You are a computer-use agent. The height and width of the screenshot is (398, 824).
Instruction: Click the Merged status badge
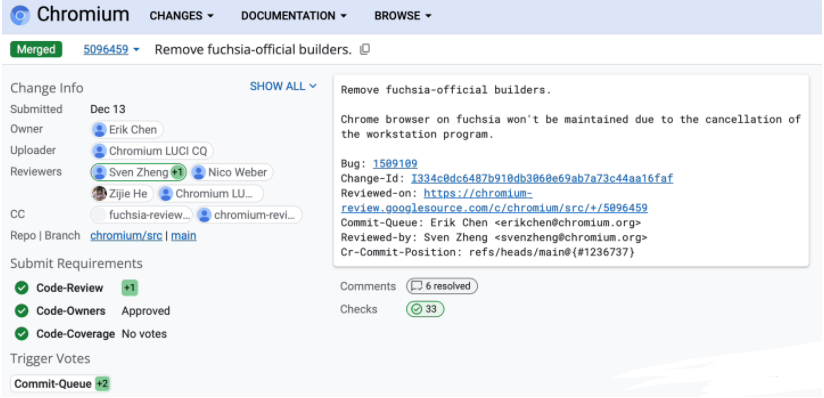36,49
